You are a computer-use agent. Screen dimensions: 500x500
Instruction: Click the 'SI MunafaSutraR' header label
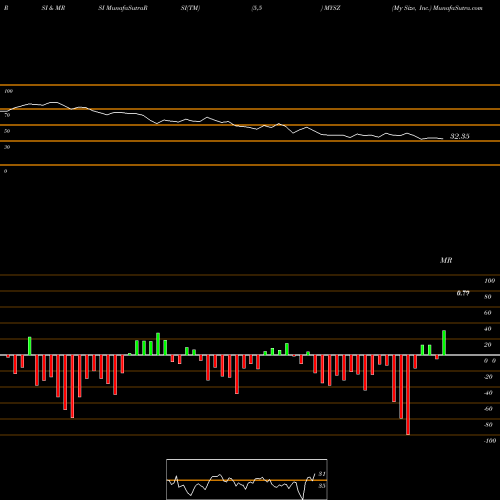(x=123, y=8)
